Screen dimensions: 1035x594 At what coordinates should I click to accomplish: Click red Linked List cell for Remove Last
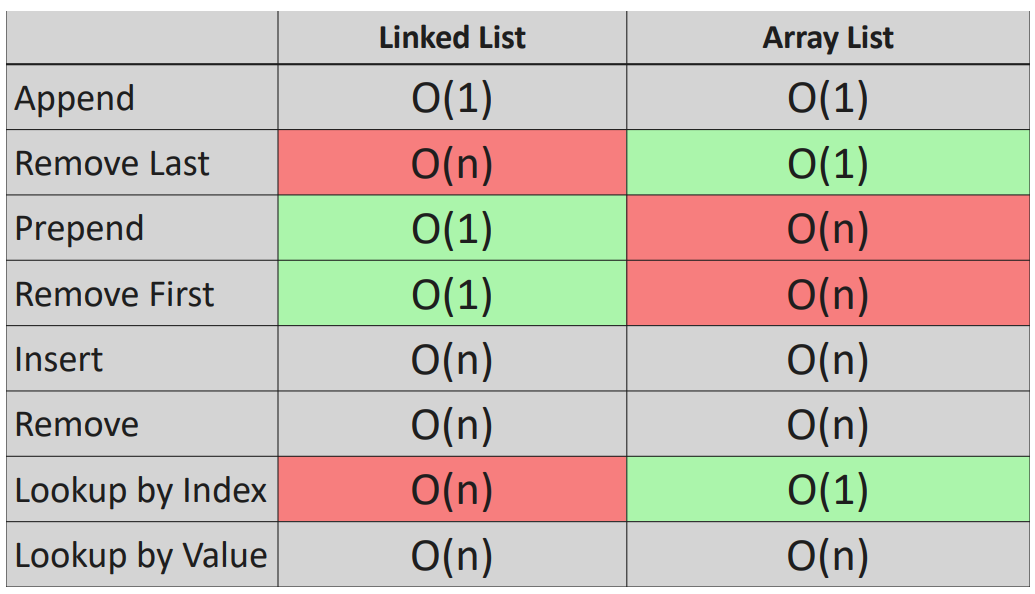pos(452,164)
